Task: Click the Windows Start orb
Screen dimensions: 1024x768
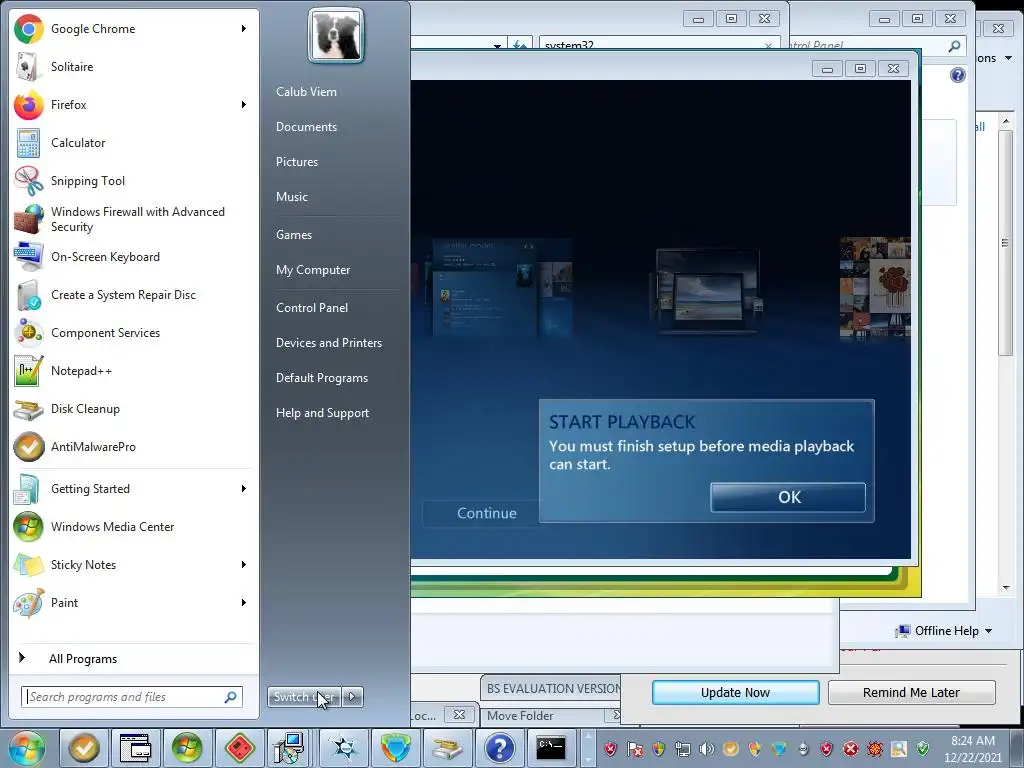Action: tap(27, 748)
